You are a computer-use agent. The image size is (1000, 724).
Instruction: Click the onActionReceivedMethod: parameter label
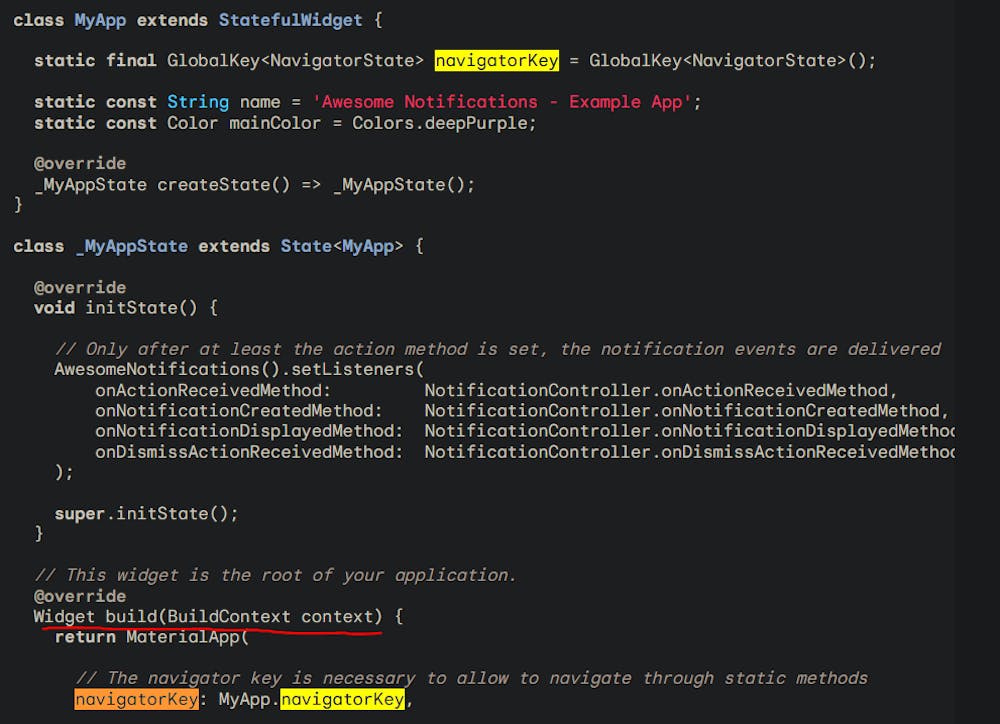click(x=213, y=390)
